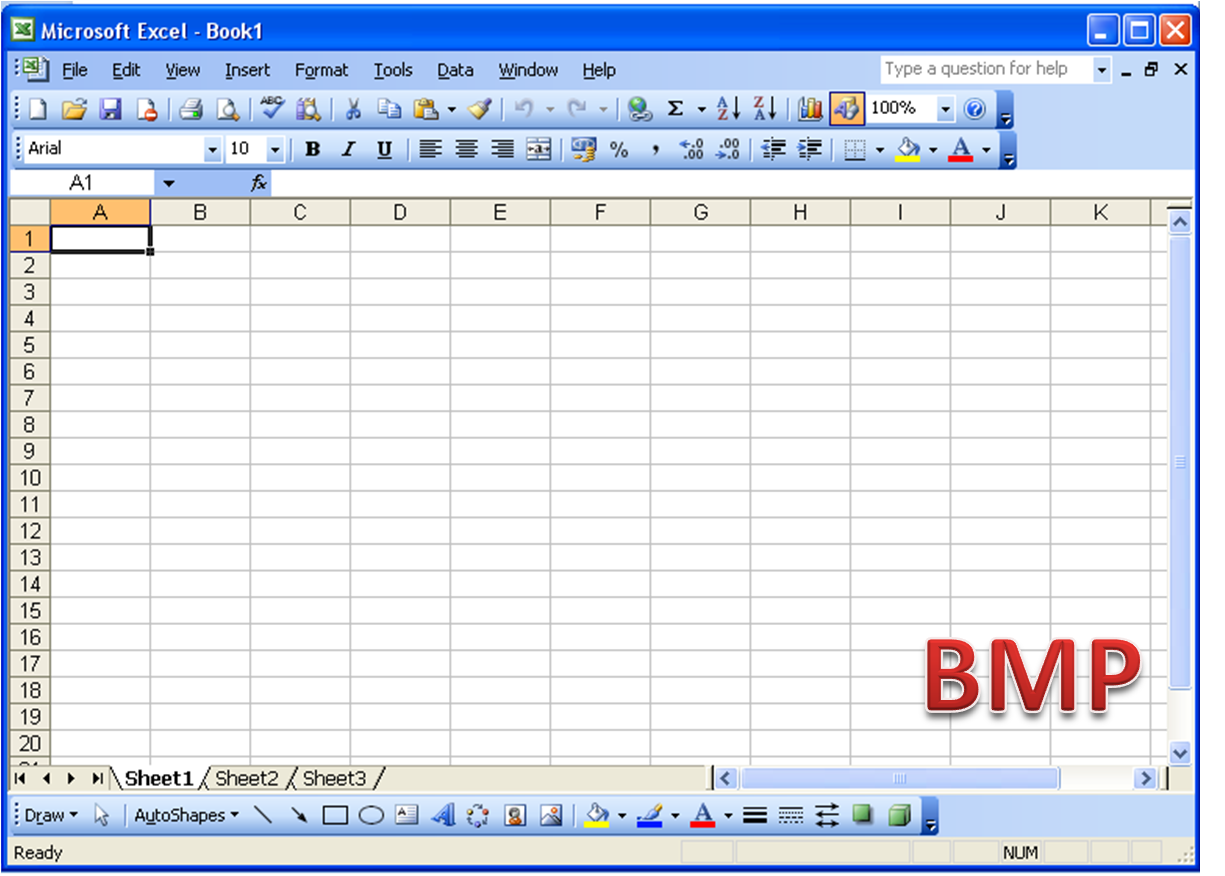Increase decimal places
Image resolution: width=1225 pixels, height=876 pixels.
coord(692,150)
